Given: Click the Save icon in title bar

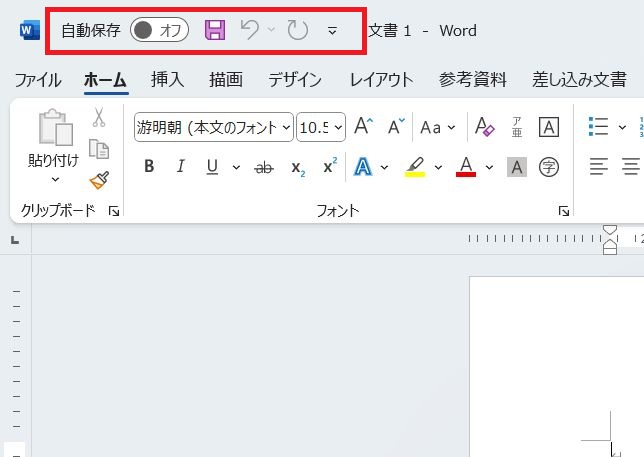Looking at the screenshot, I should pyautogui.click(x=215, y=30).
